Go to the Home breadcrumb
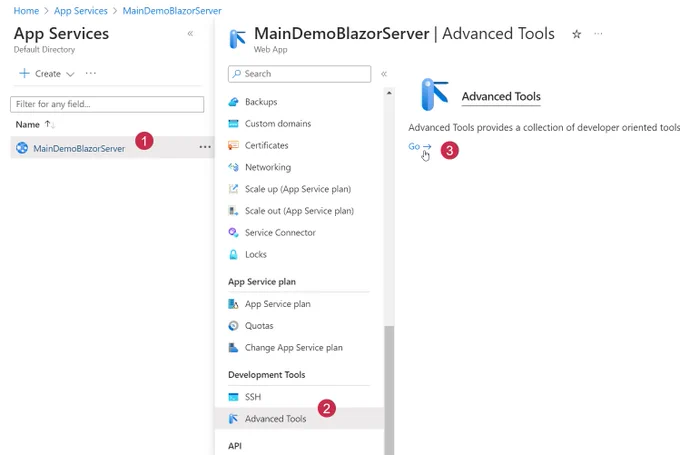Viewport: 680px width, 455px height. (26, 11)
